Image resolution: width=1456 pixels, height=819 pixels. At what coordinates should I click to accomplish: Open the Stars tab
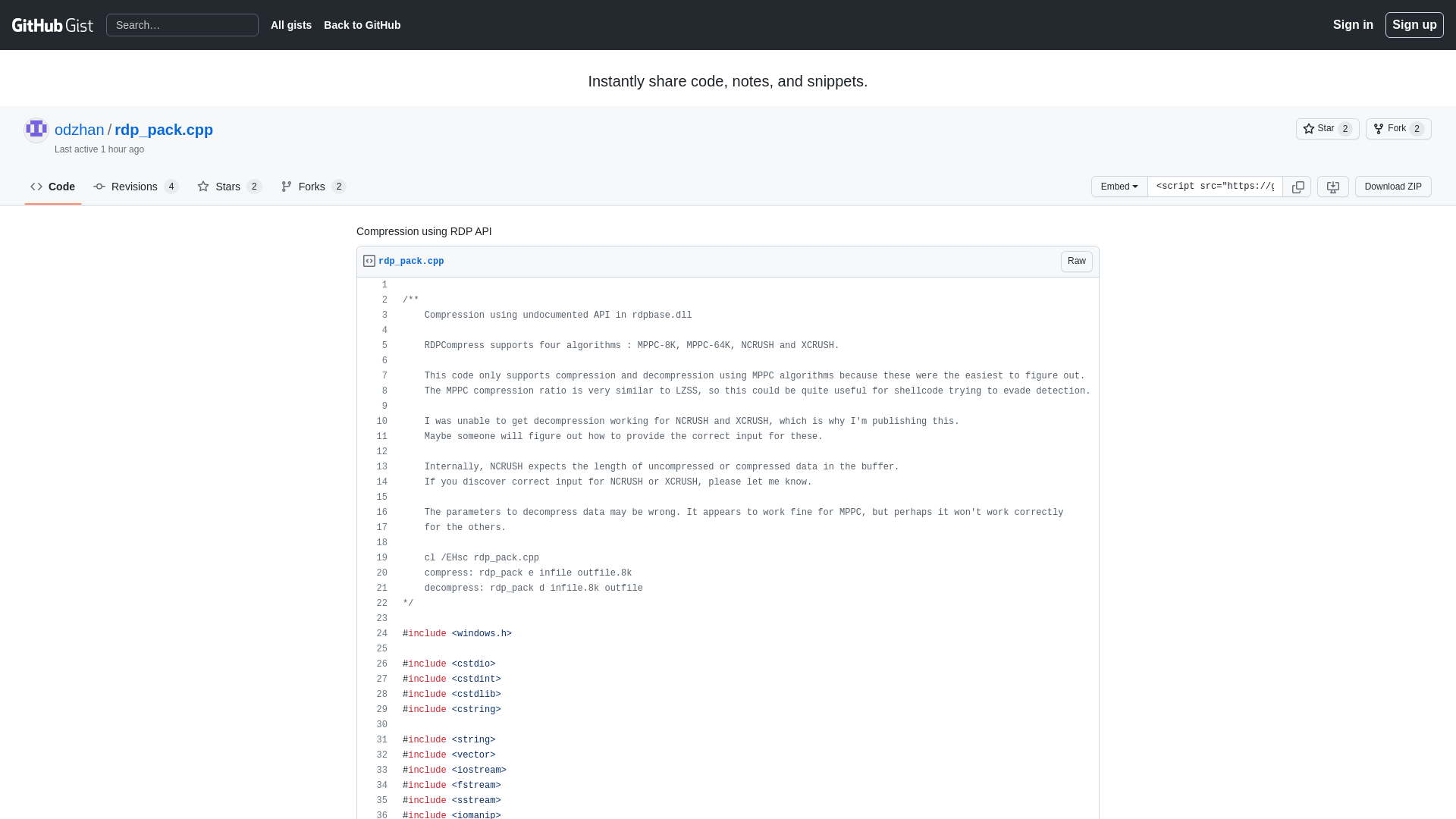coord(229,187)
